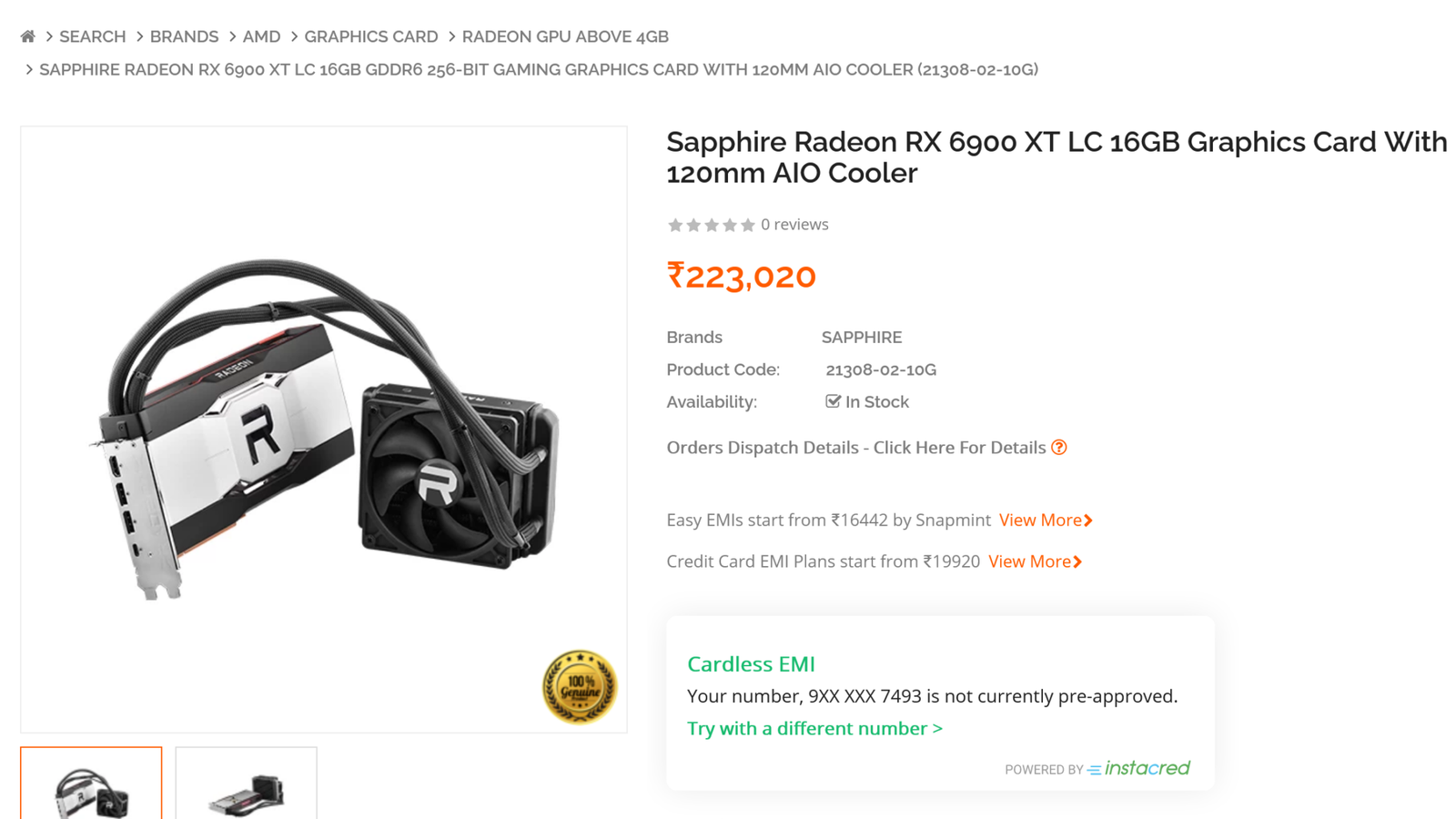Click the home icon in breadcrumb

point(28,36)
